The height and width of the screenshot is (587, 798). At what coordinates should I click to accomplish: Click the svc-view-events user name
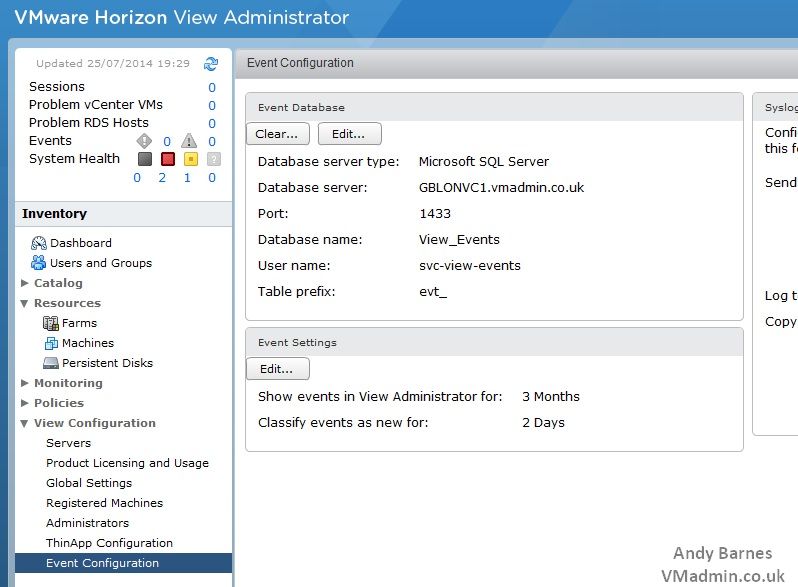pos(470,266)
